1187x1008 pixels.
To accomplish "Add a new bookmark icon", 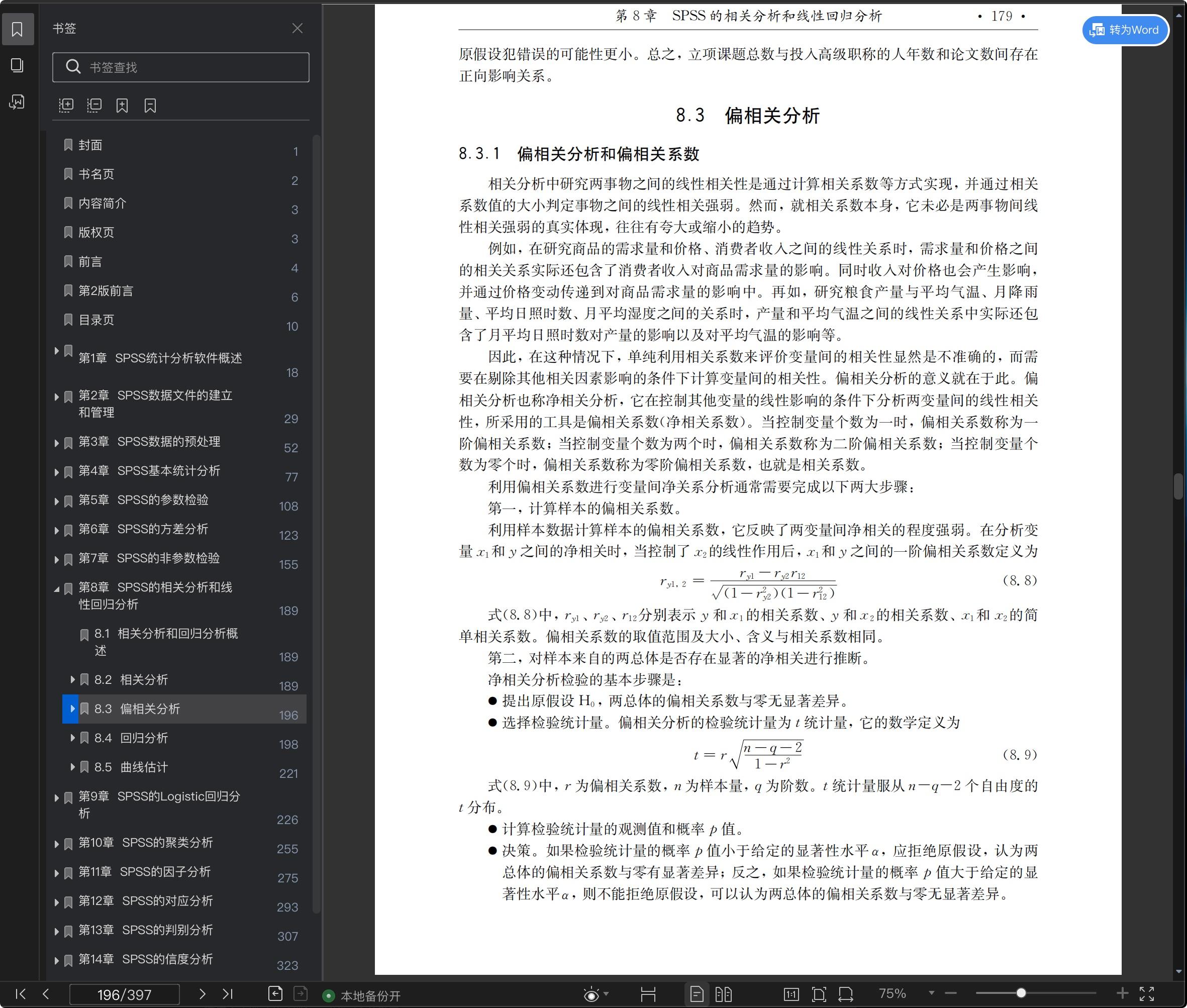I will [x=122, y=105].
